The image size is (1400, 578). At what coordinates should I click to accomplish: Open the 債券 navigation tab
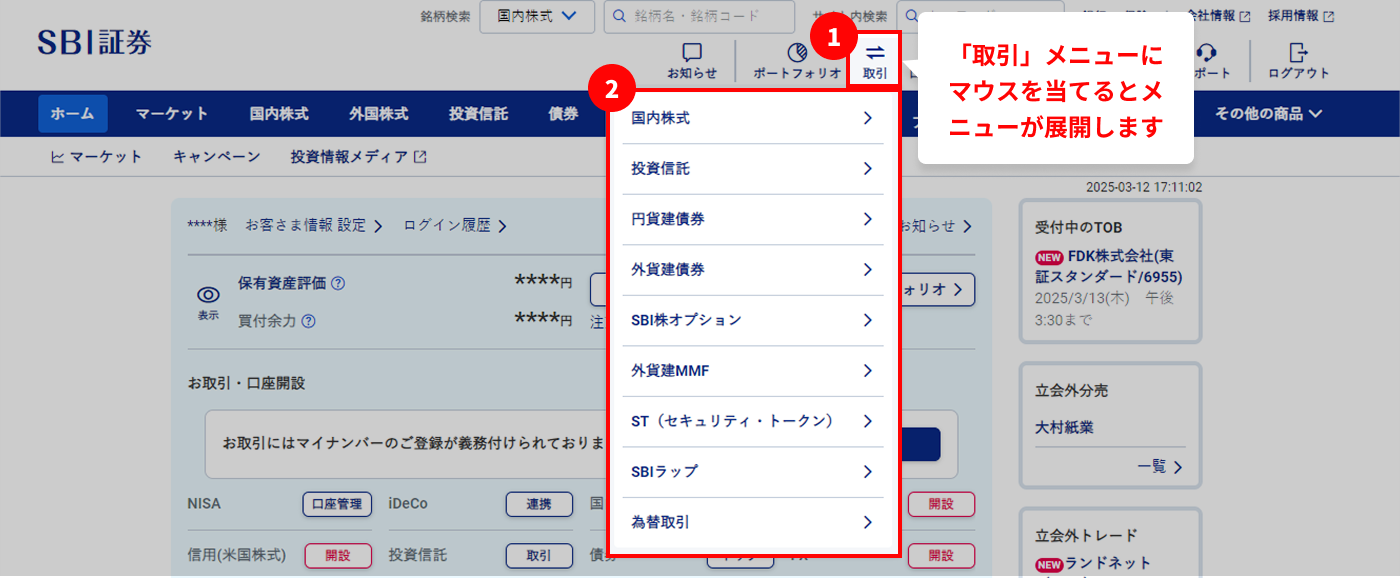click(x=563, y=114)
